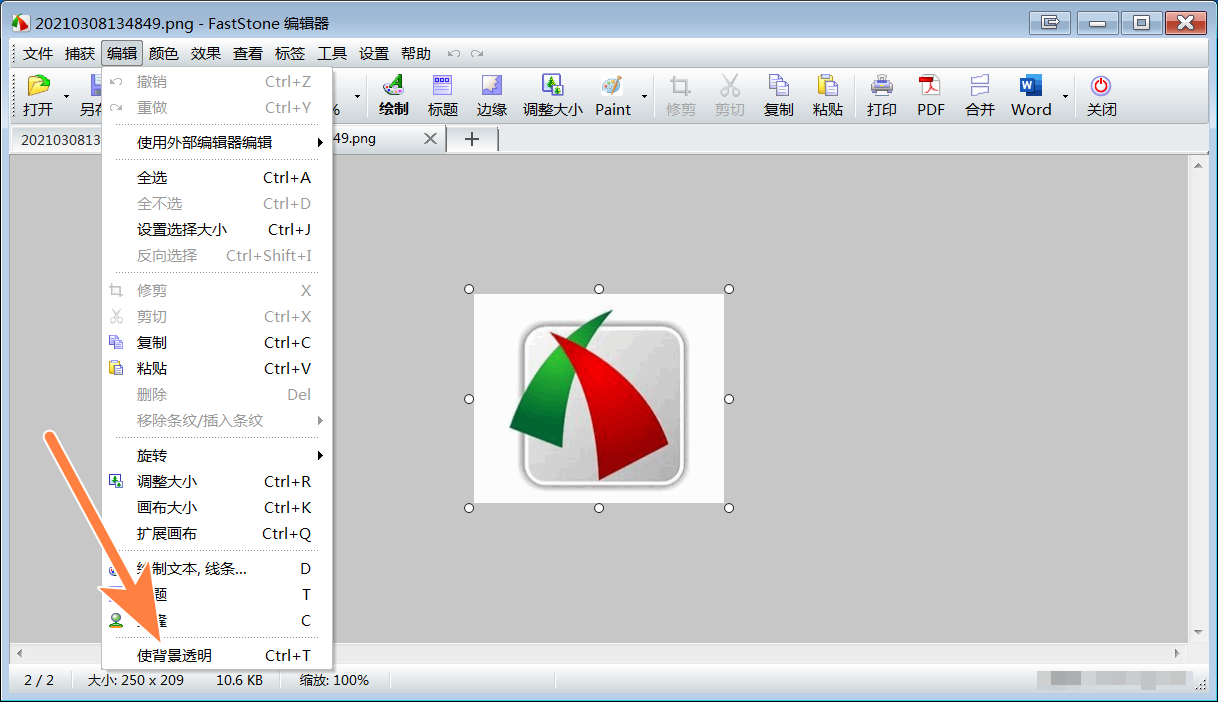The image size is (1218, 702).
Task: Send image to Word via toolbar
Action: click(1031, 96)
